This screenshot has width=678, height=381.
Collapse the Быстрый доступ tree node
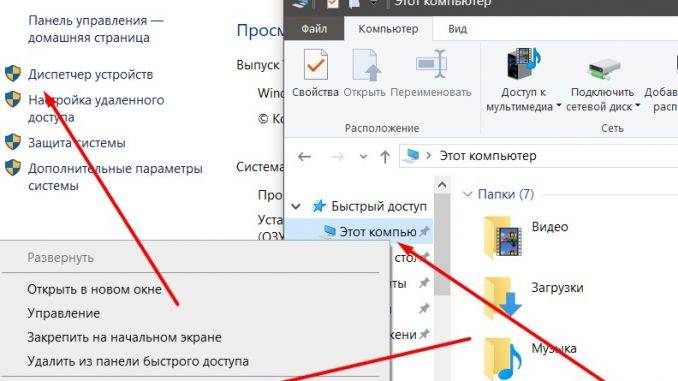pyautogui.click(x=296, y=206)
